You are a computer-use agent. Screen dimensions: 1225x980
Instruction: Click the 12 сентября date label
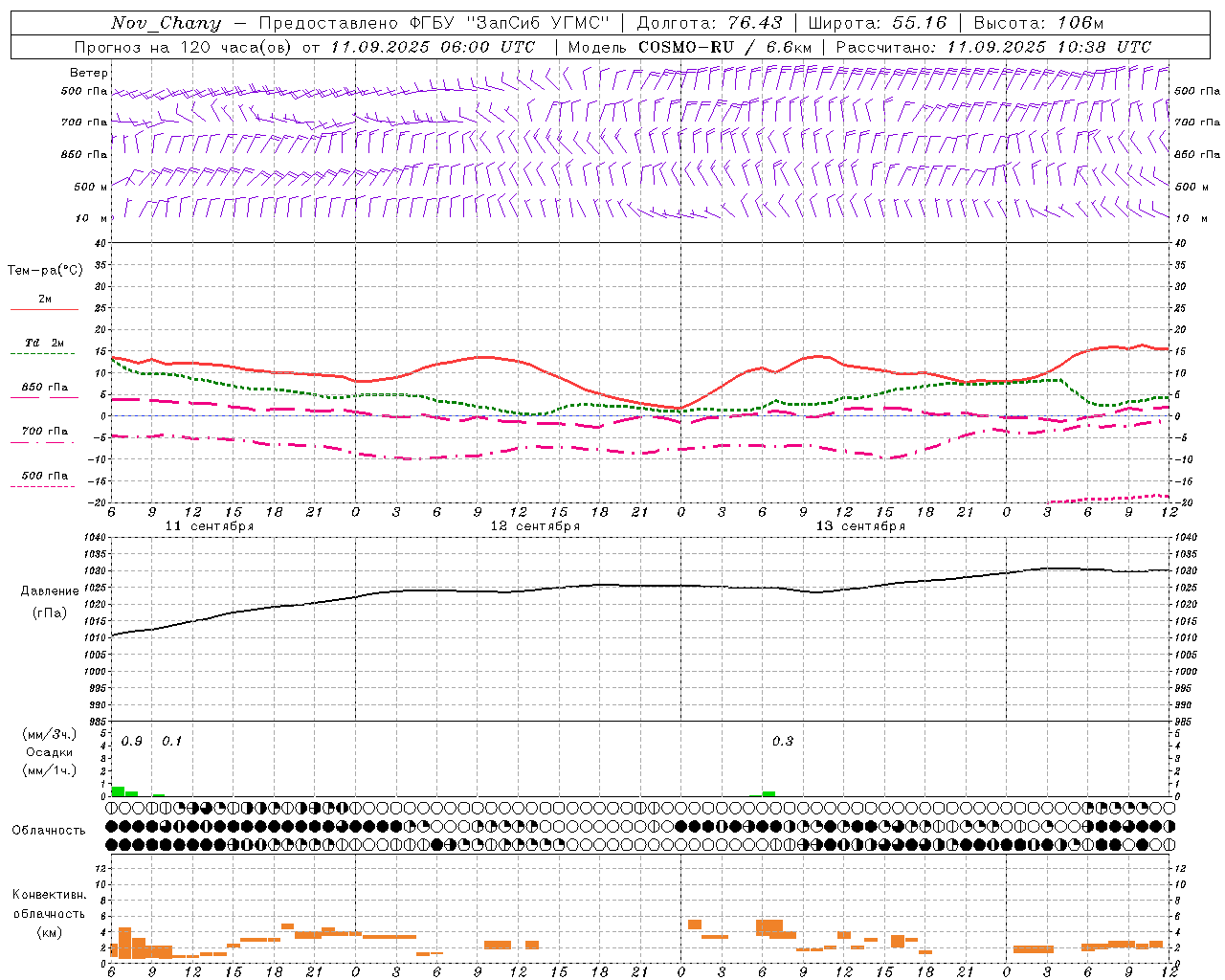pos(535,526)
